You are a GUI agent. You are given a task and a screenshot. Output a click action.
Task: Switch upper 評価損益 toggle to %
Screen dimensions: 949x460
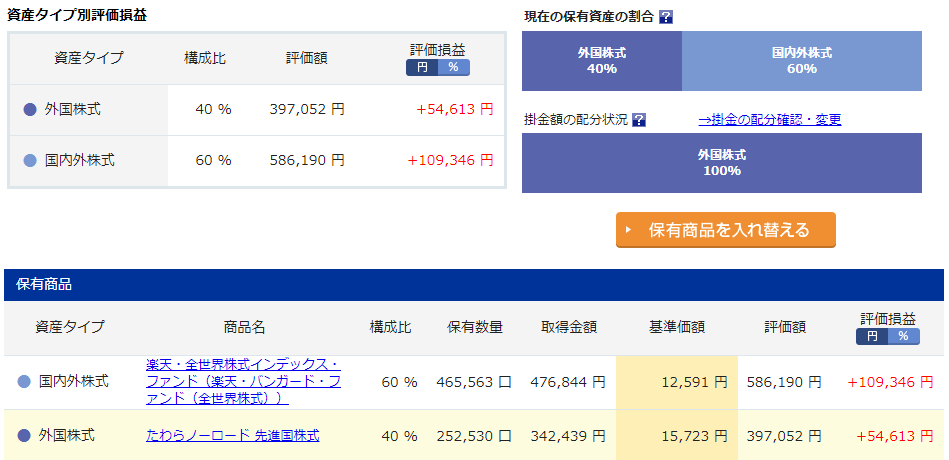[x=454, y=67]
